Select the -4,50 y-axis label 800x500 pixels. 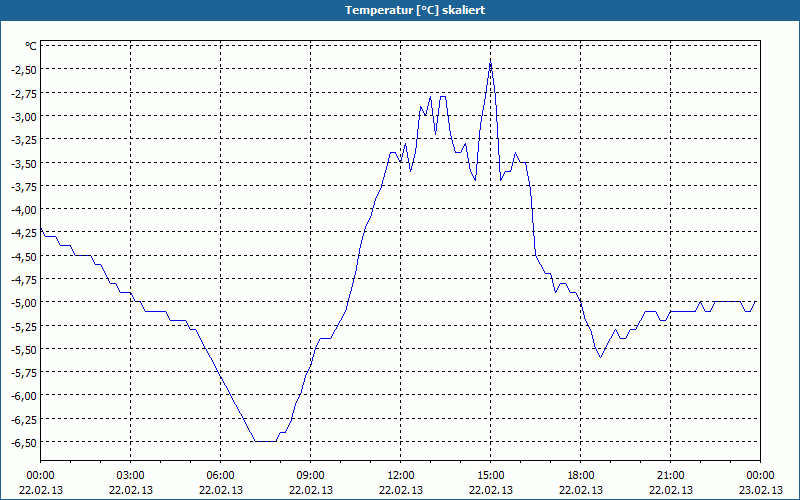[24, 256]
